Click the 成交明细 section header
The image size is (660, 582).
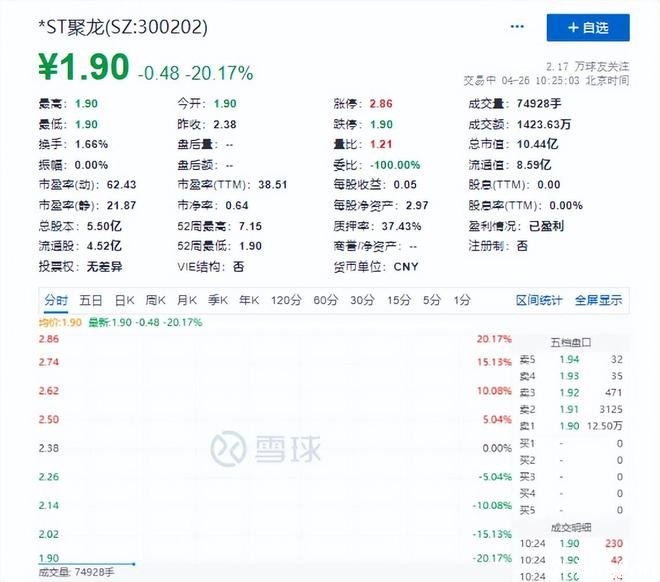point(571,527)
